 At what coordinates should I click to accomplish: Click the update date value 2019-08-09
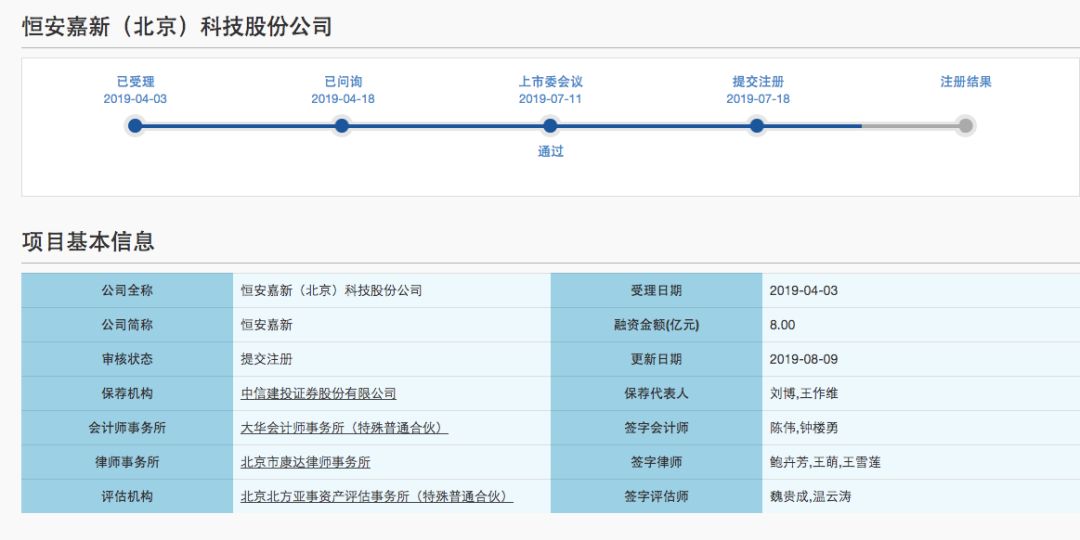pyautogui.click(x=804, y=360)
